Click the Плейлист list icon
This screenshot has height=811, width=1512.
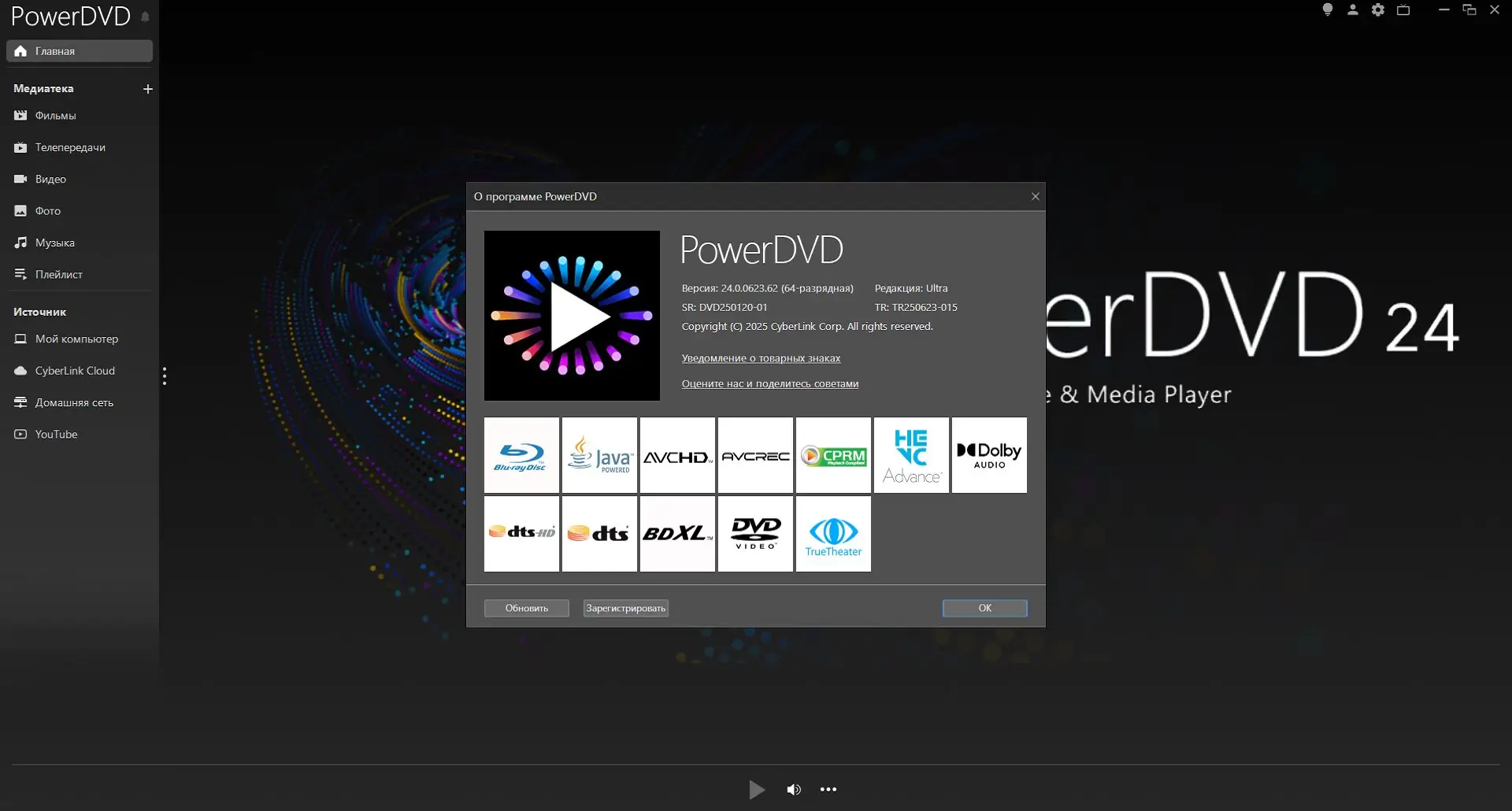pyautogui.click(x=20, y=275)
